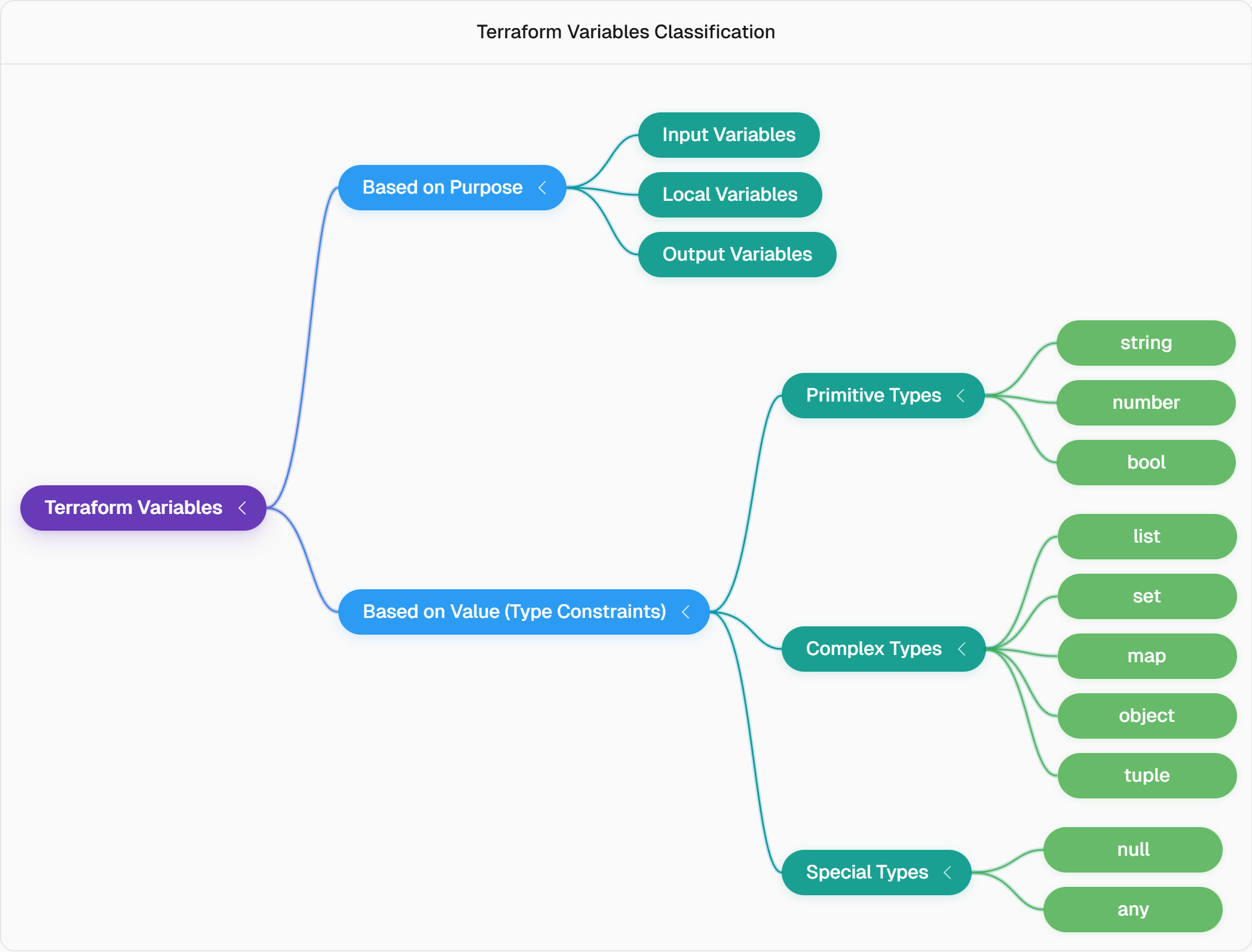Click the null special type node
The height and width of the screenshot is (952, 1252).
tap(1132, 850)
